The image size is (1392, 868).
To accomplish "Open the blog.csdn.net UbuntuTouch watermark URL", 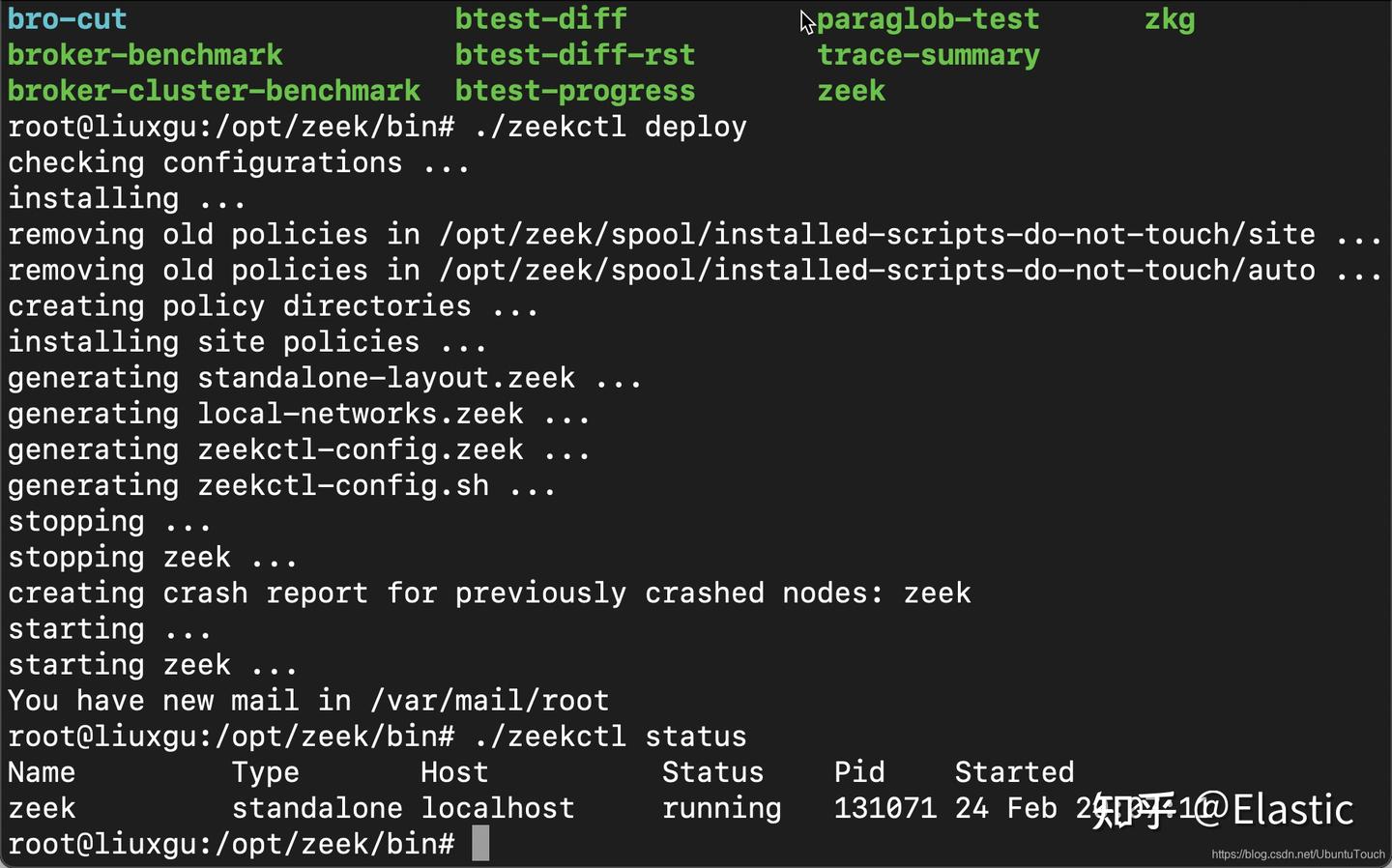I will tap(1297, 854).
